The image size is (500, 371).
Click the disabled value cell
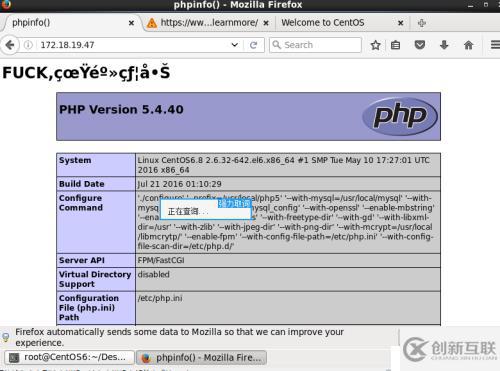[154, 274]
